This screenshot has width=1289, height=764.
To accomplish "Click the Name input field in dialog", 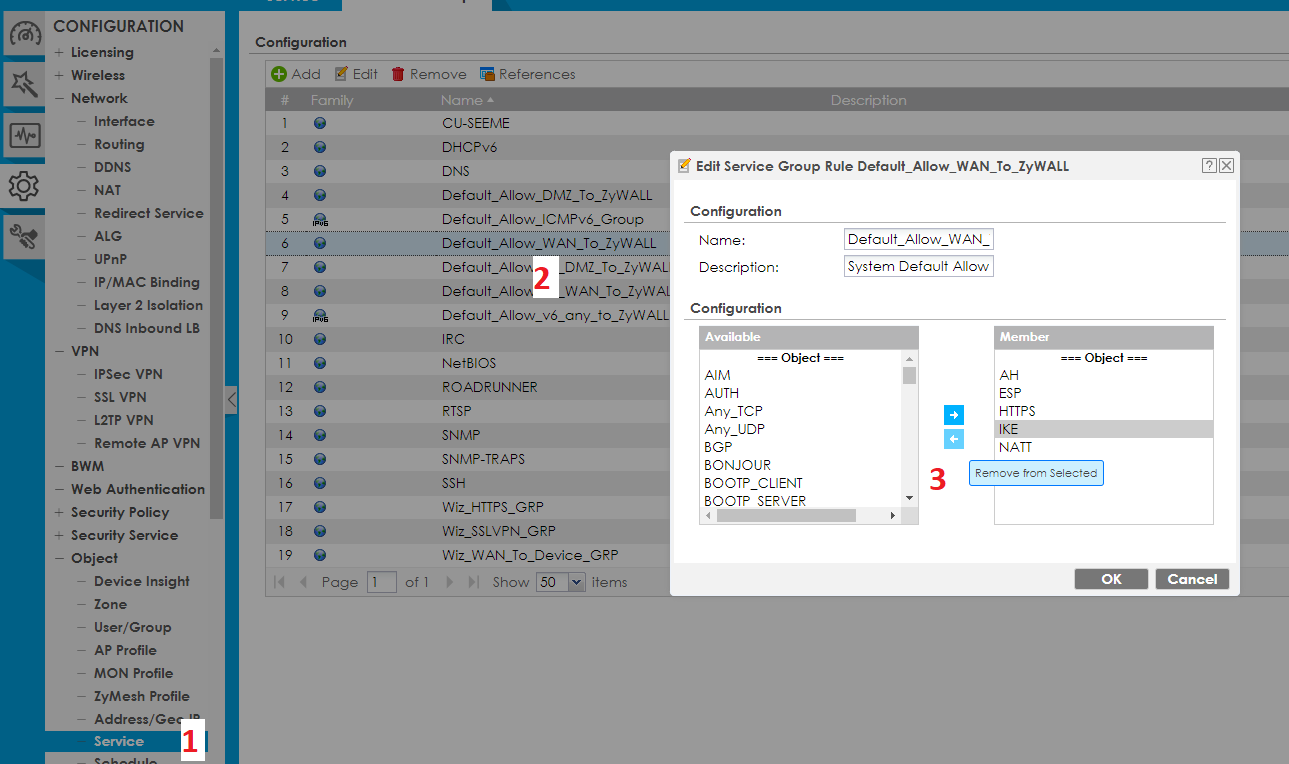I will pyautogui.click(x=918, y=240).
